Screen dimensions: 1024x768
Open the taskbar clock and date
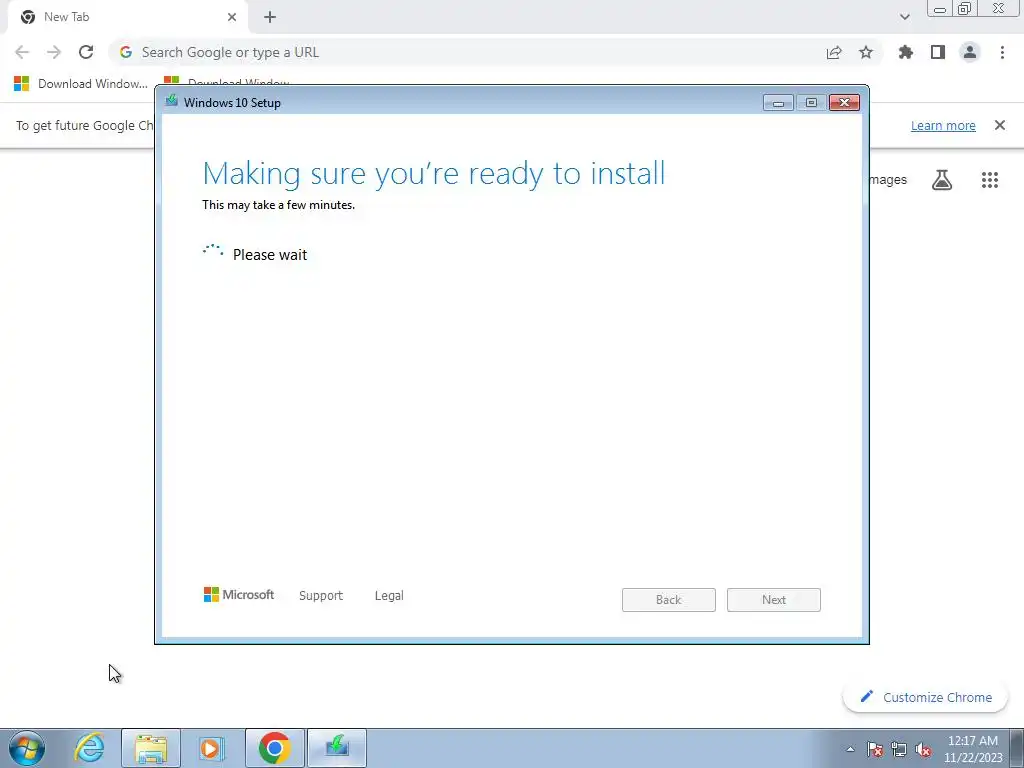973,749
